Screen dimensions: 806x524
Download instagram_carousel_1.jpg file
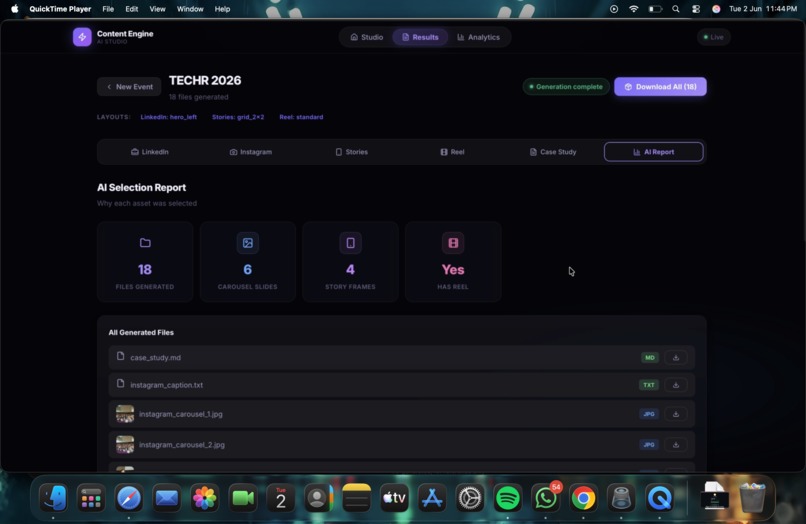click(676, 414)
